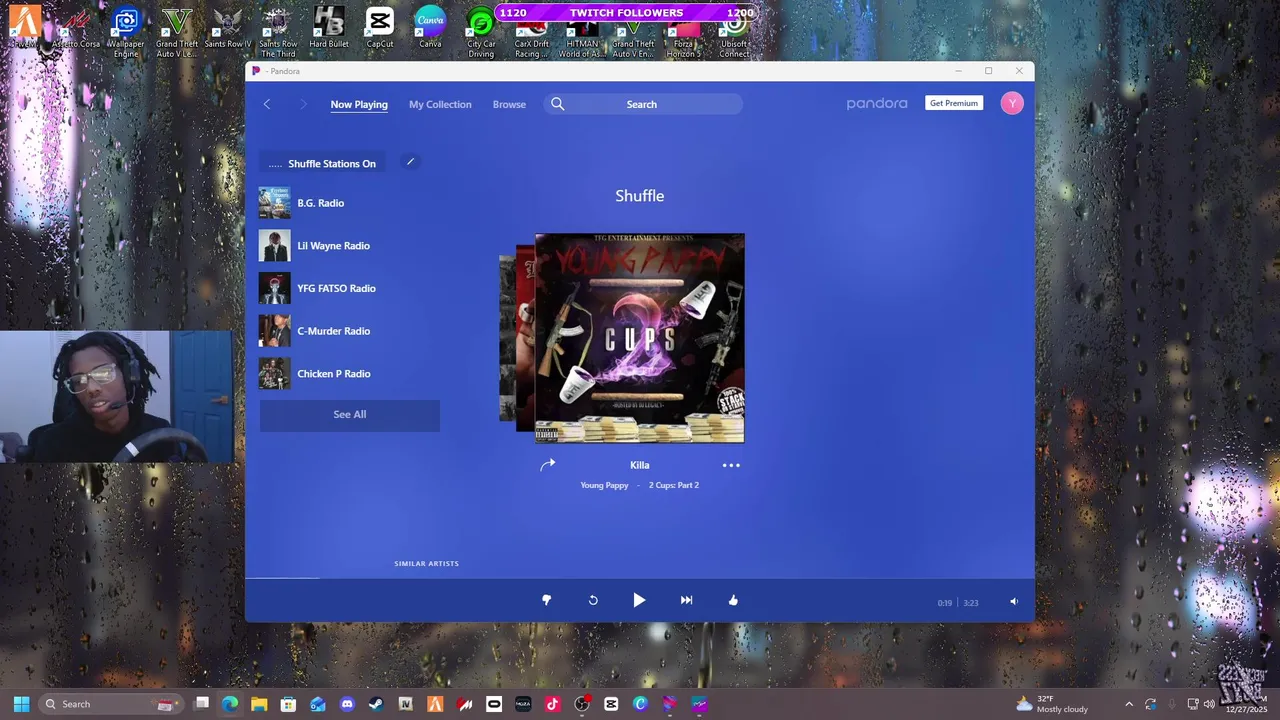Click the search magnifier icon in Pandora
The height and width of the screenshot is (720, 1280).
coord(558,104)
